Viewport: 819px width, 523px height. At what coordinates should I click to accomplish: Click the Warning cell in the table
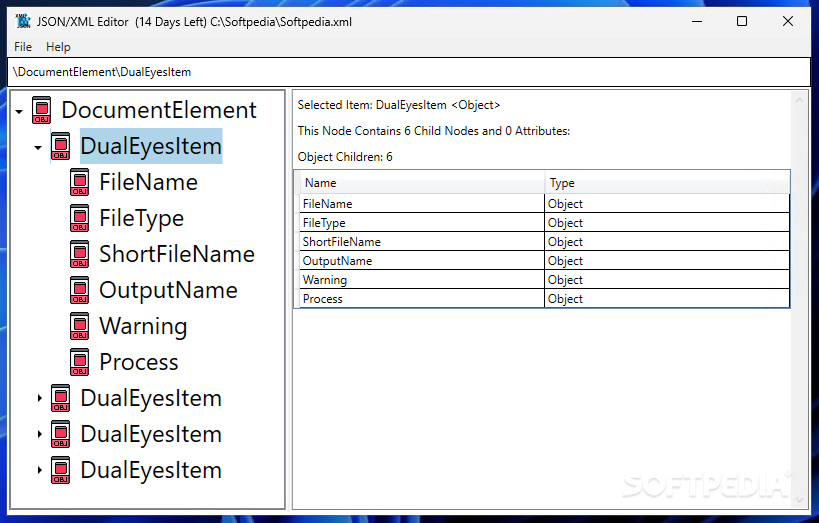[x=422, y=280]
